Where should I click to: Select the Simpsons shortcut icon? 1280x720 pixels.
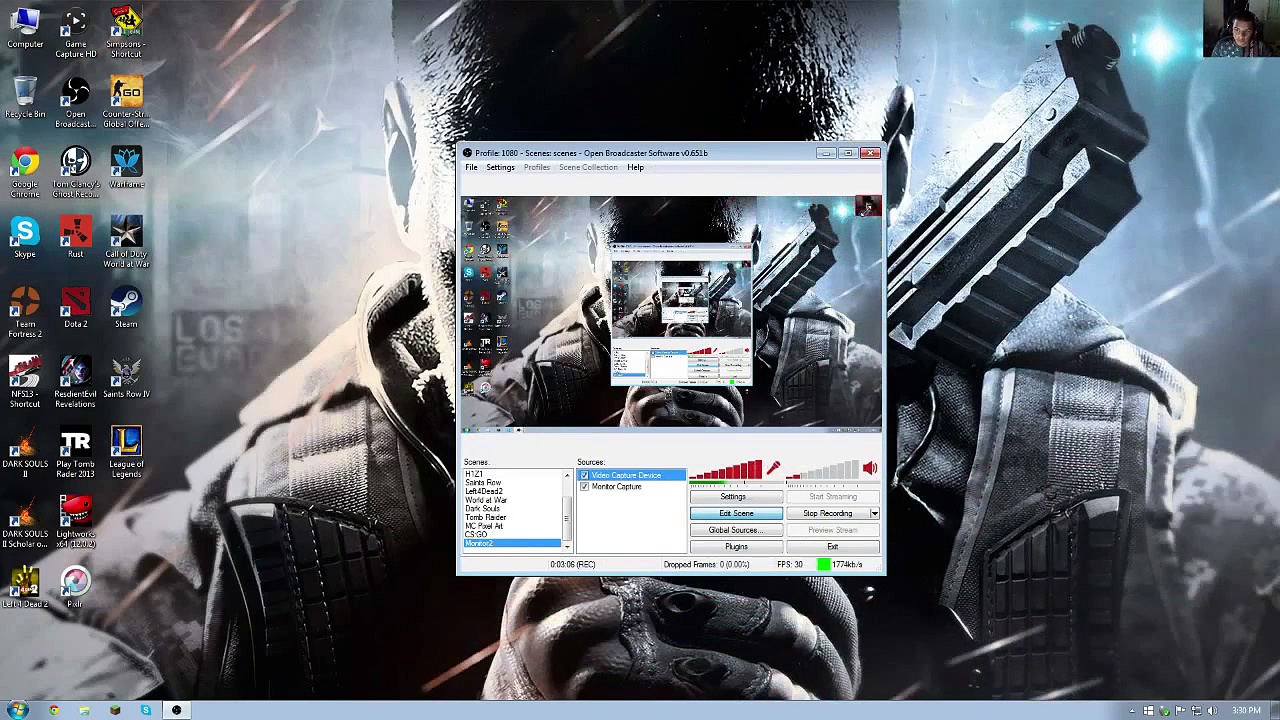click(x=126, y=32)
